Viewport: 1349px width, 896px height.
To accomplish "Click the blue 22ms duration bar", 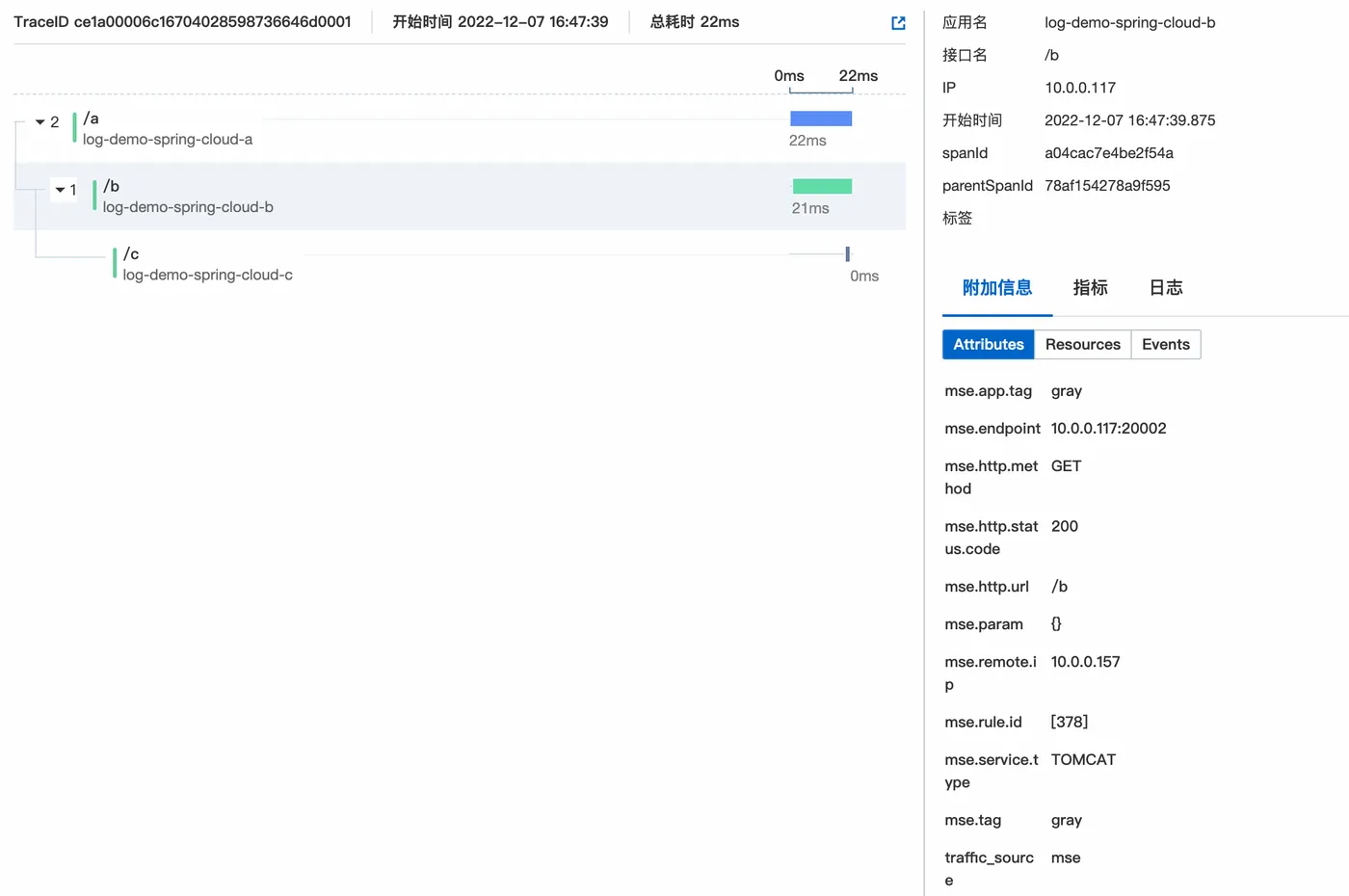I will click(x=821, y=119).
